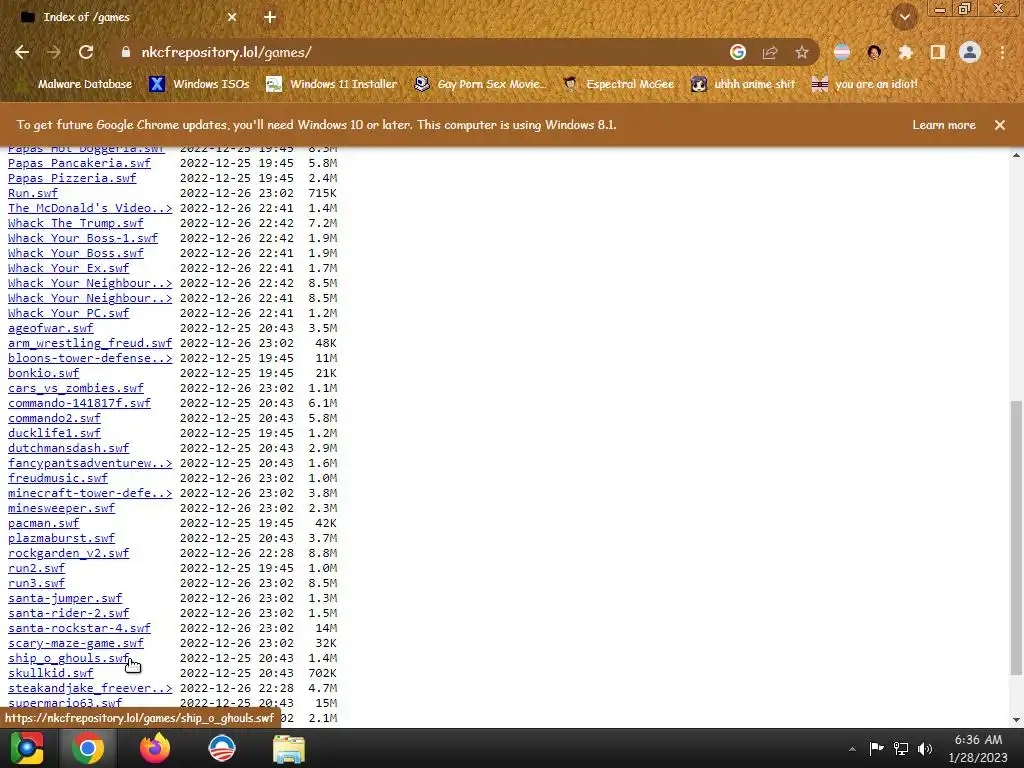Go back to previous page

[x=22, y=52]
